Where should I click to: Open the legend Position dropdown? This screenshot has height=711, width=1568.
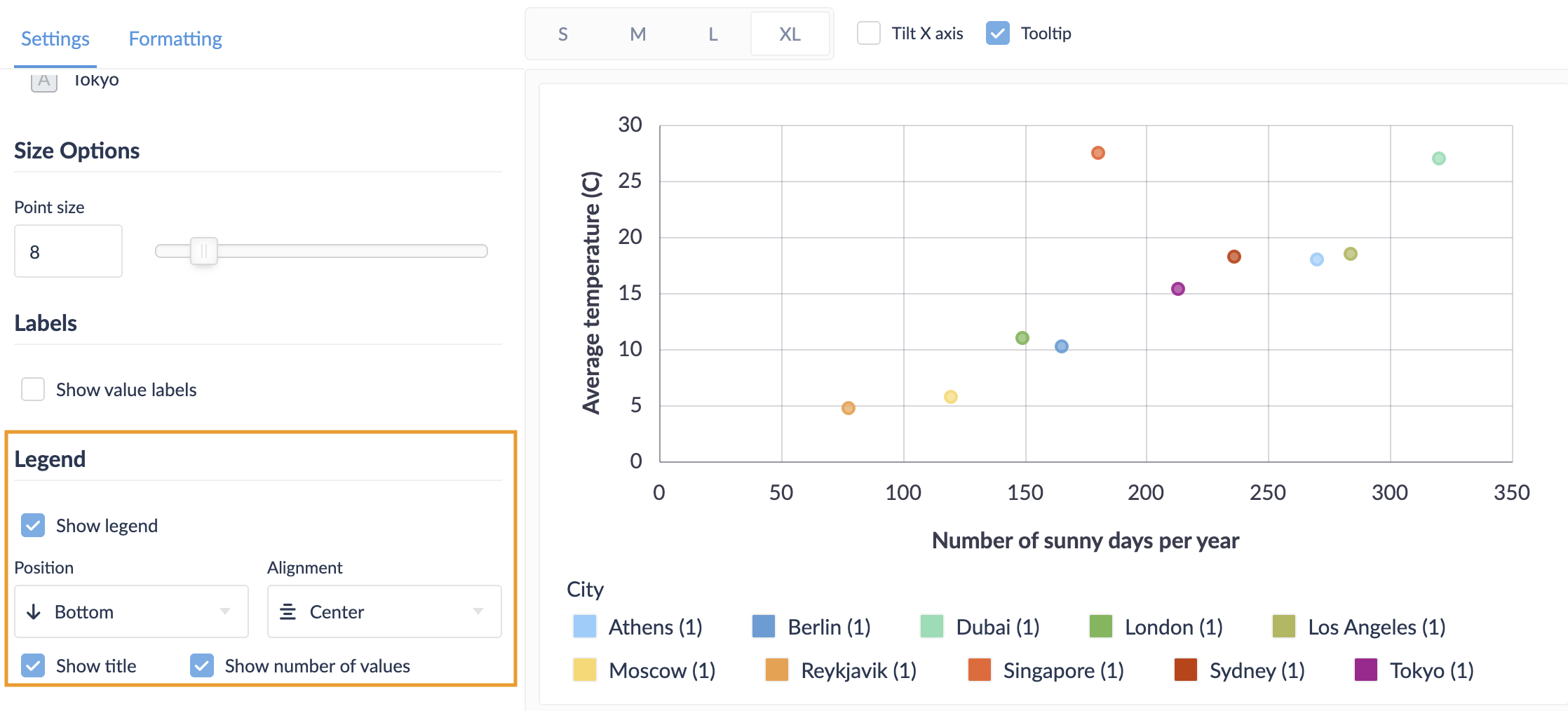click(131, 612)
